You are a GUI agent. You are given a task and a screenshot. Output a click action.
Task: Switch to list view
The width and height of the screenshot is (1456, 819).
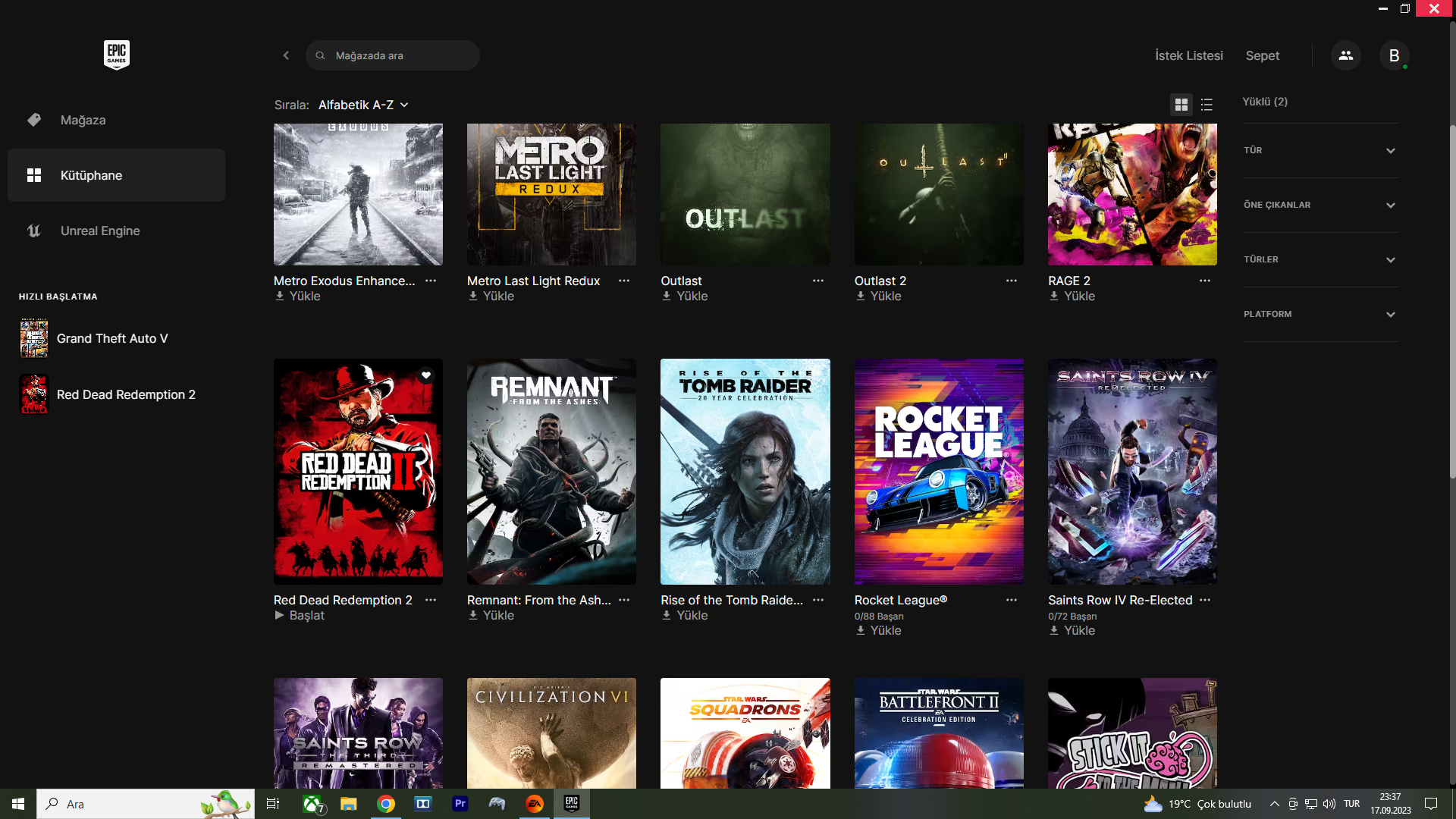1207,105
